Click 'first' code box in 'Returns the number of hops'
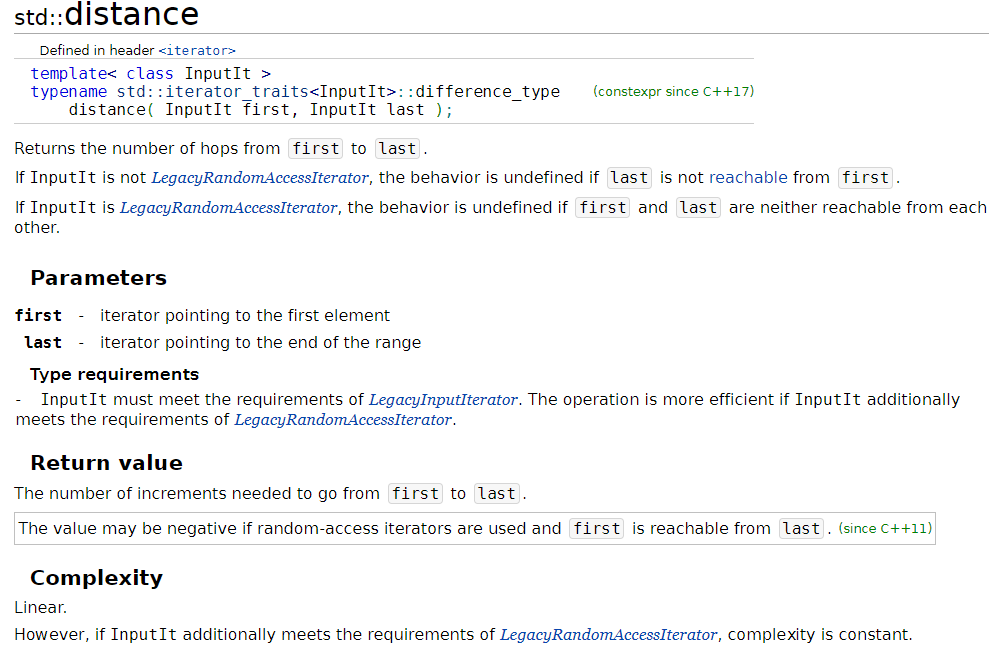This screenshot has width=999, height=650. pyautogui.click(x=315, y=148)
